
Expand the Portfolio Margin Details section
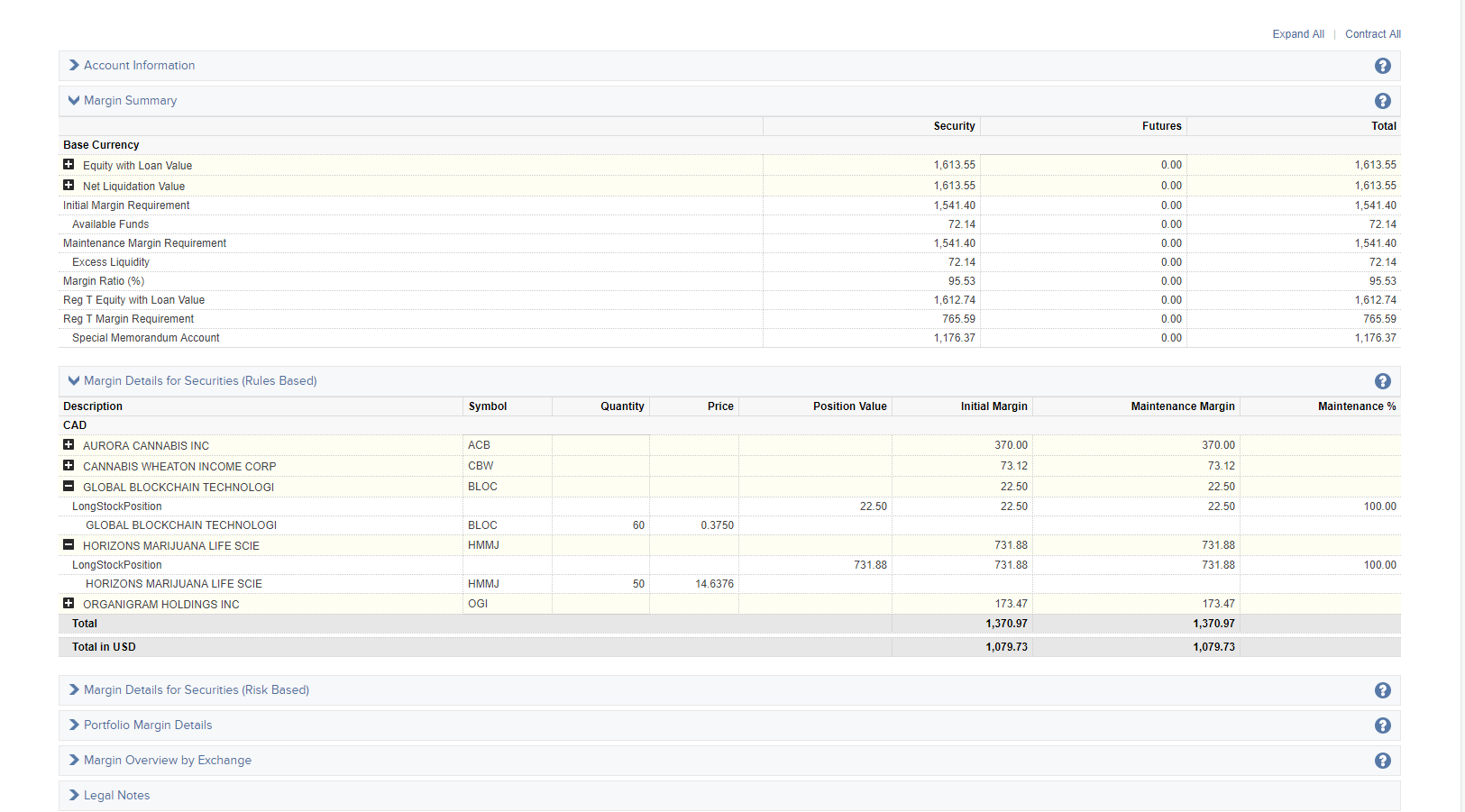click(x=141, y=725)
